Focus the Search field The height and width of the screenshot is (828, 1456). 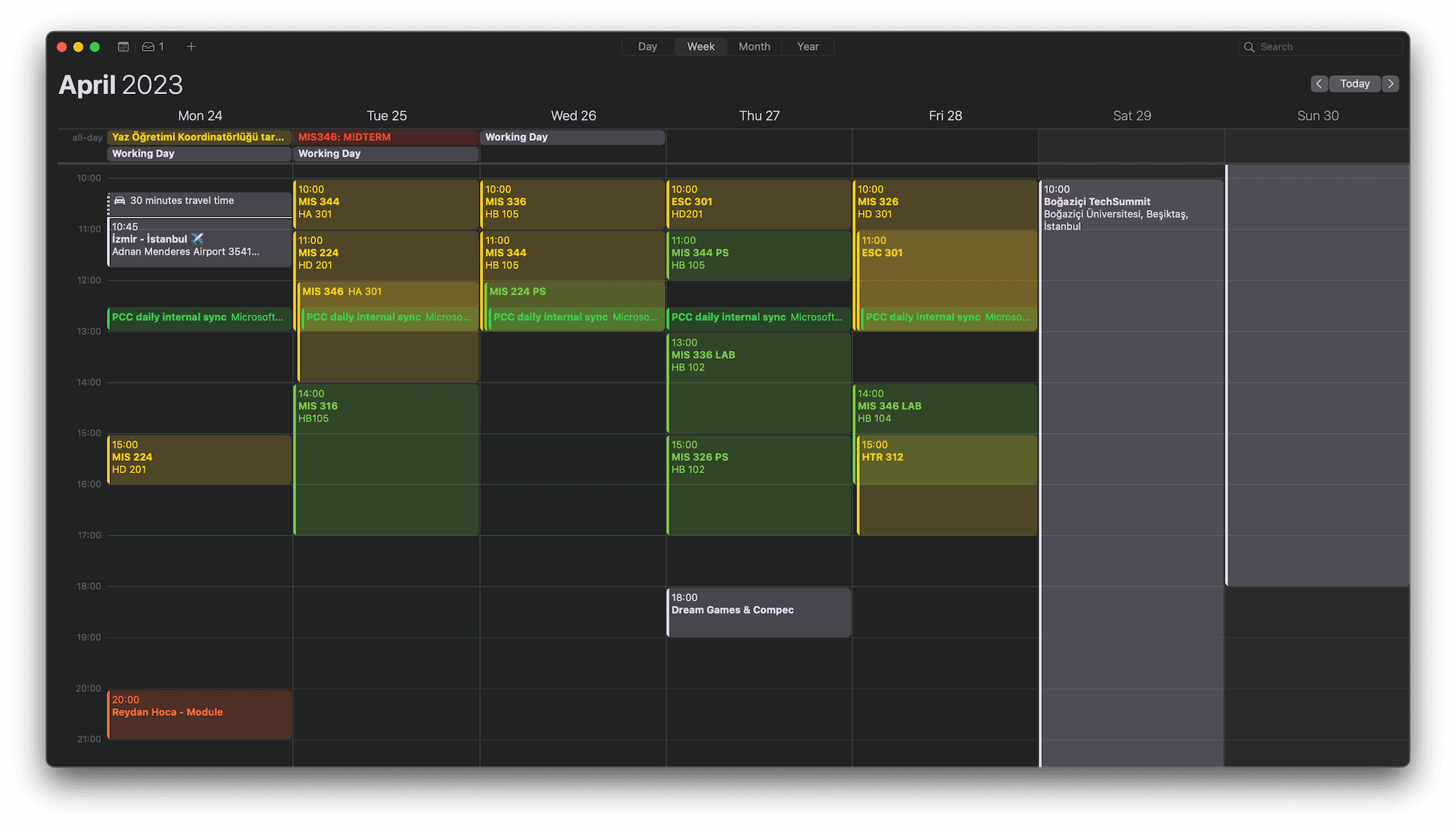[x=1320, y=47]
